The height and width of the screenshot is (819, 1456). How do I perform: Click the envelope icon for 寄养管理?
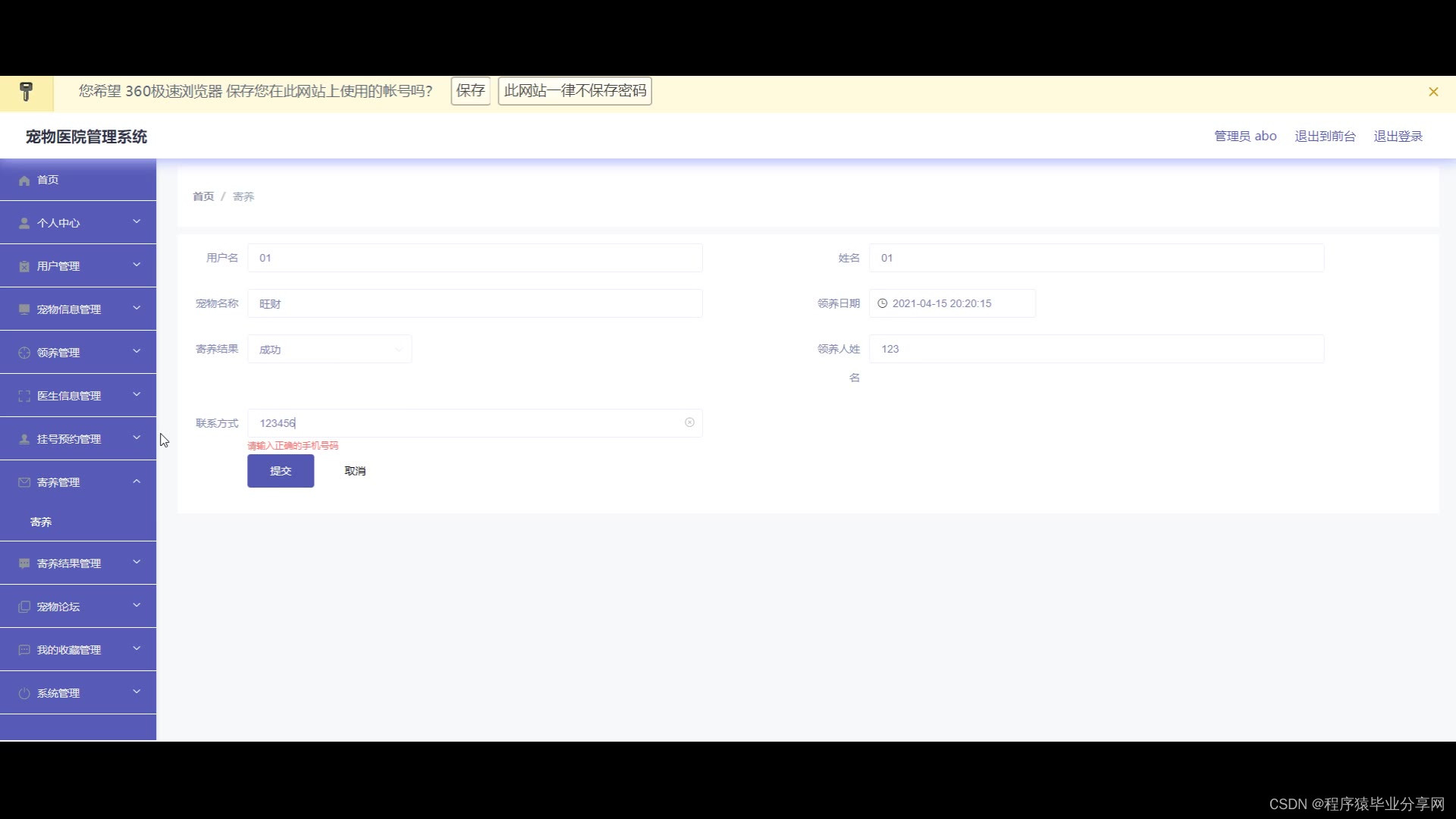tap(24, 482)
